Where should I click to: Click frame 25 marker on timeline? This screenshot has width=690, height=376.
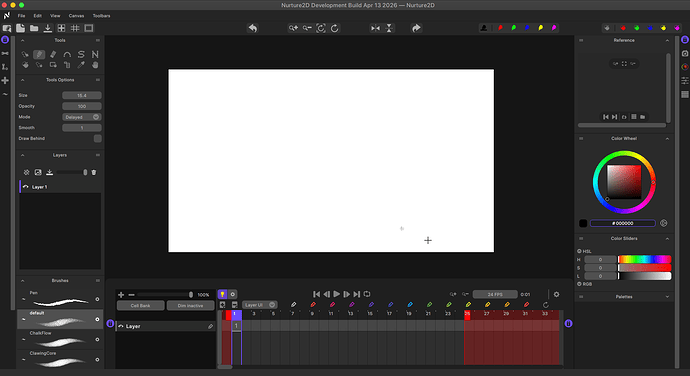(x=467, y=315)
